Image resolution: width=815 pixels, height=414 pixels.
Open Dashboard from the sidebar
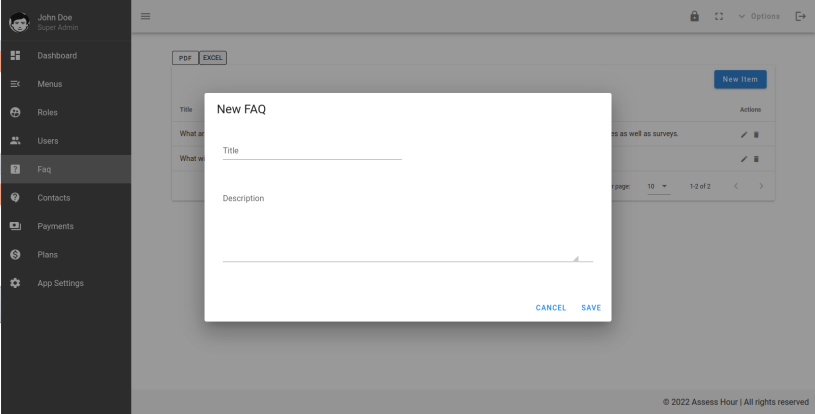click(56, 55)
